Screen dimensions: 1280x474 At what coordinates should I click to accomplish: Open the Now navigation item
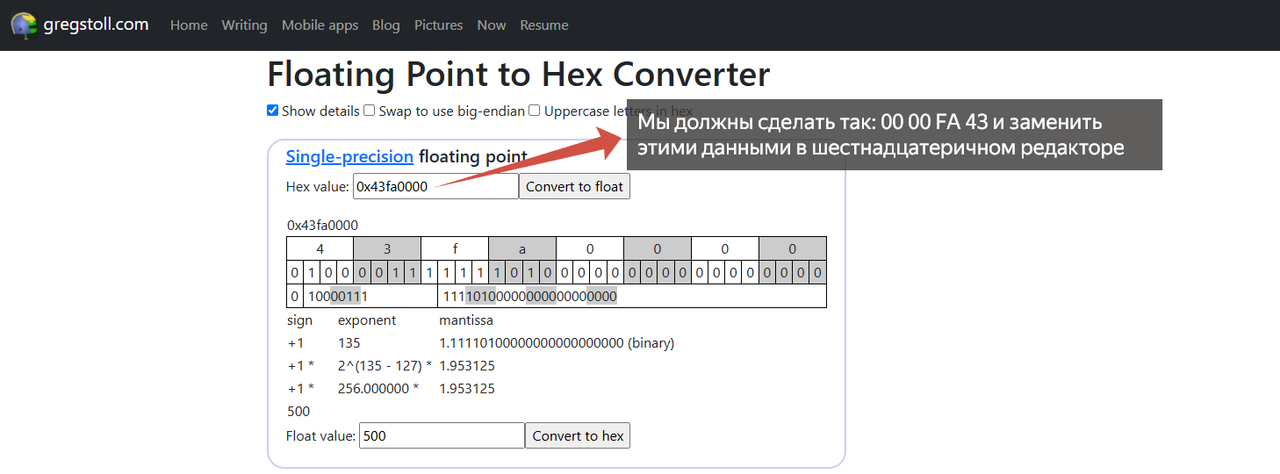pyautogui.click(x=492, y=25)
